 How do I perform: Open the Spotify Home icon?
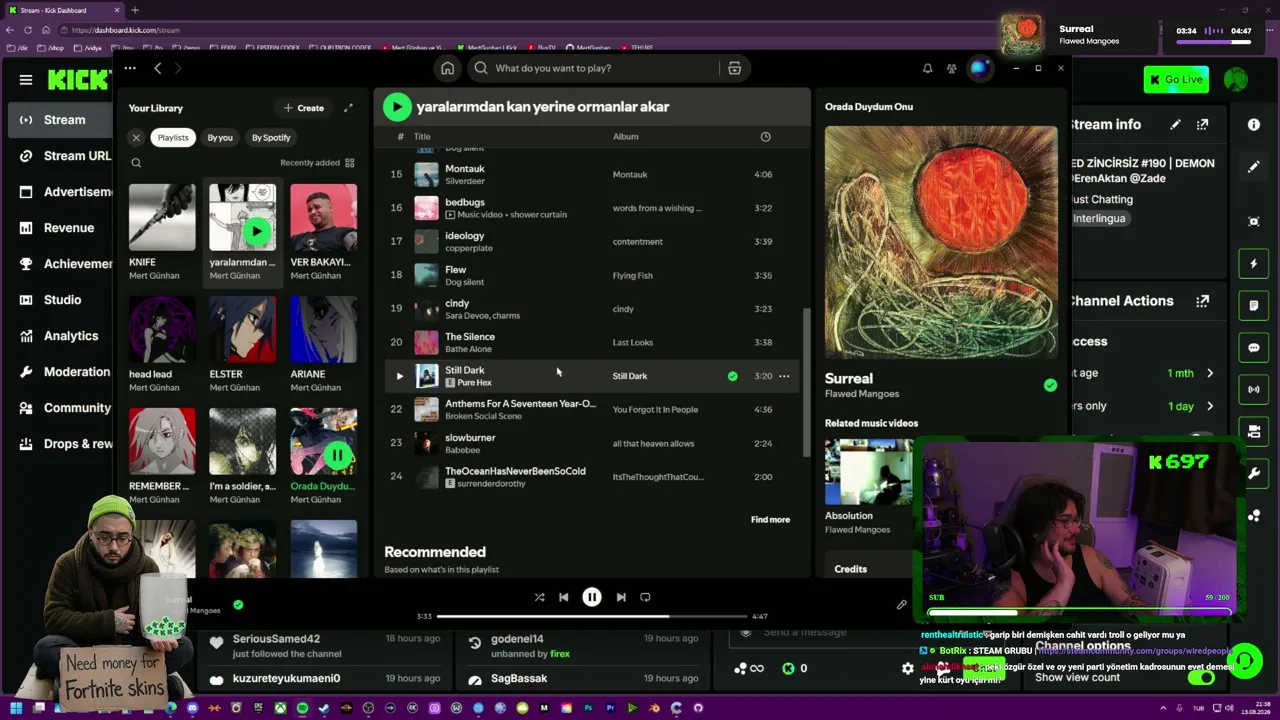point(447,68)
